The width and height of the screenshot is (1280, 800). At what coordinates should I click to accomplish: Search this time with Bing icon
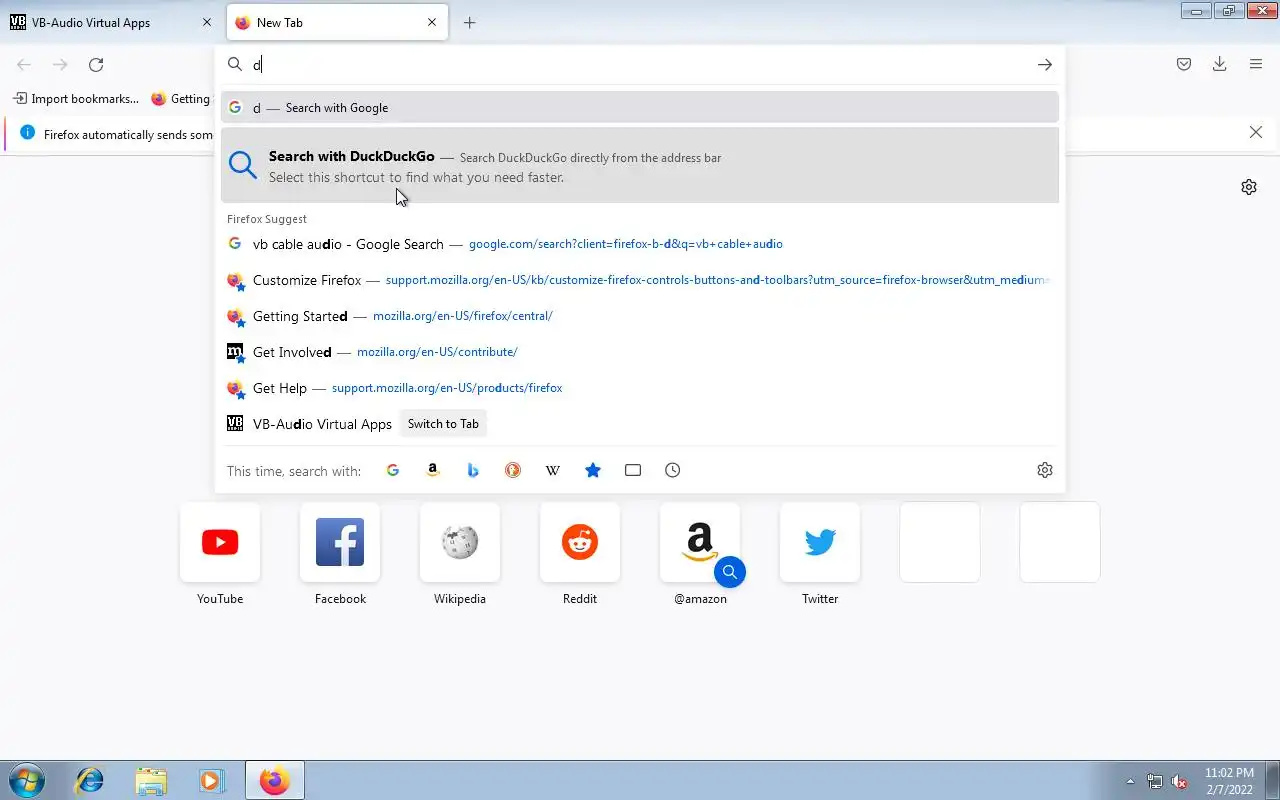(473, 470)
